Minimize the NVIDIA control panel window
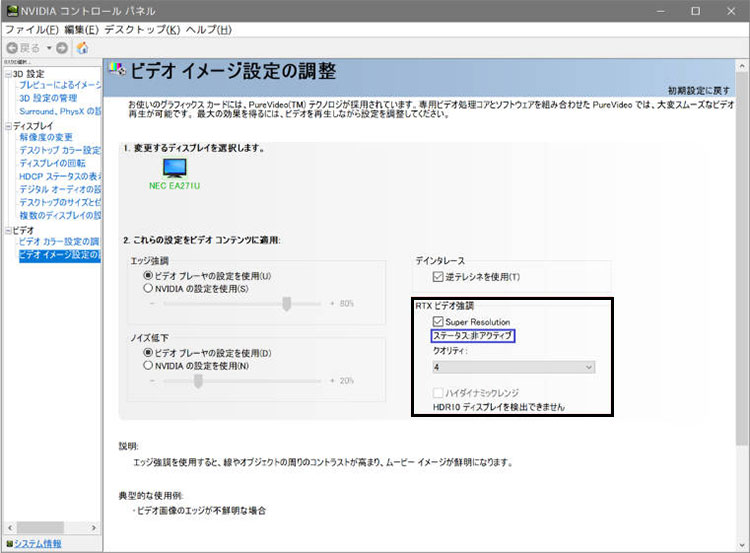The image size is (750, 553). 661,11
